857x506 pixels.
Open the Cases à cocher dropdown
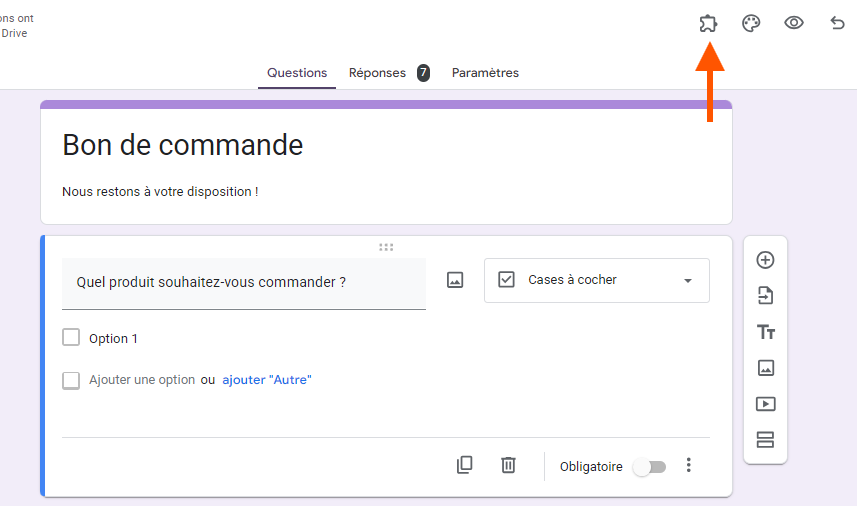pos(597,280)
